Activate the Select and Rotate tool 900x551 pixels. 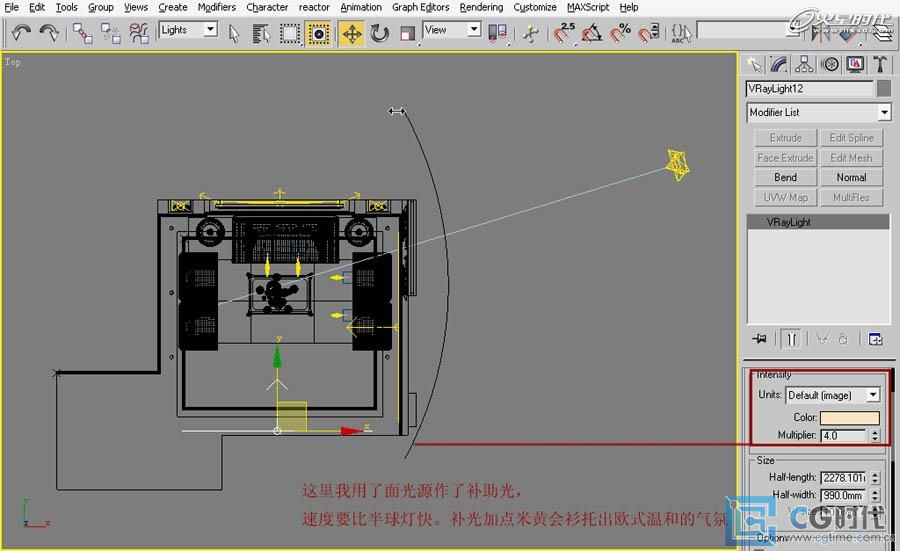[379, 34]
